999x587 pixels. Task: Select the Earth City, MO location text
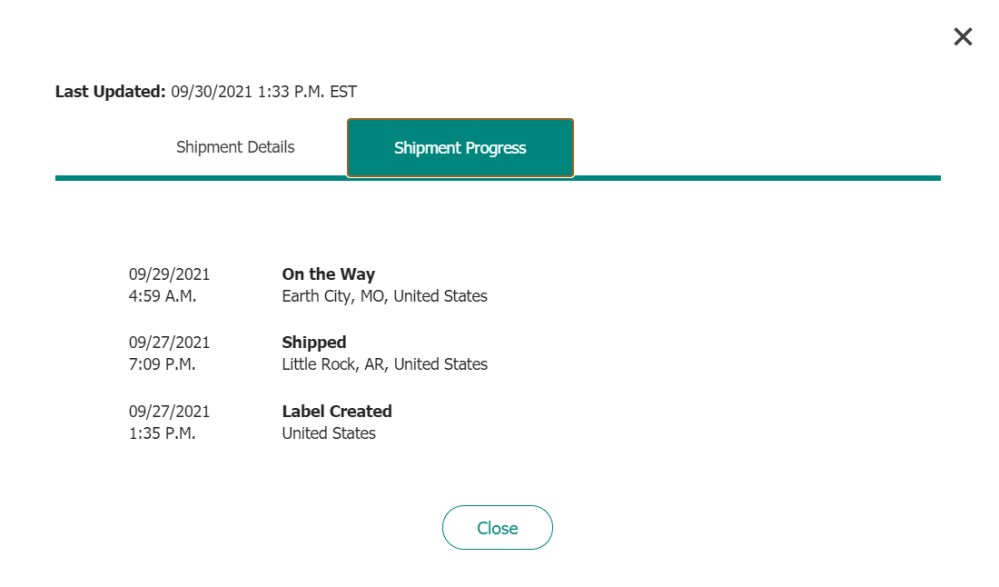pyautogui.click(x=385, y=296)
